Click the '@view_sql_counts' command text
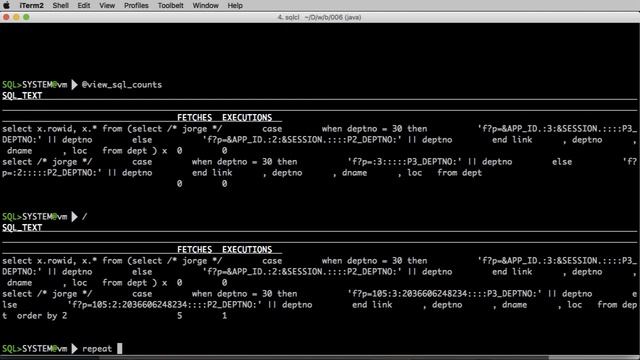 pos(122,85)
